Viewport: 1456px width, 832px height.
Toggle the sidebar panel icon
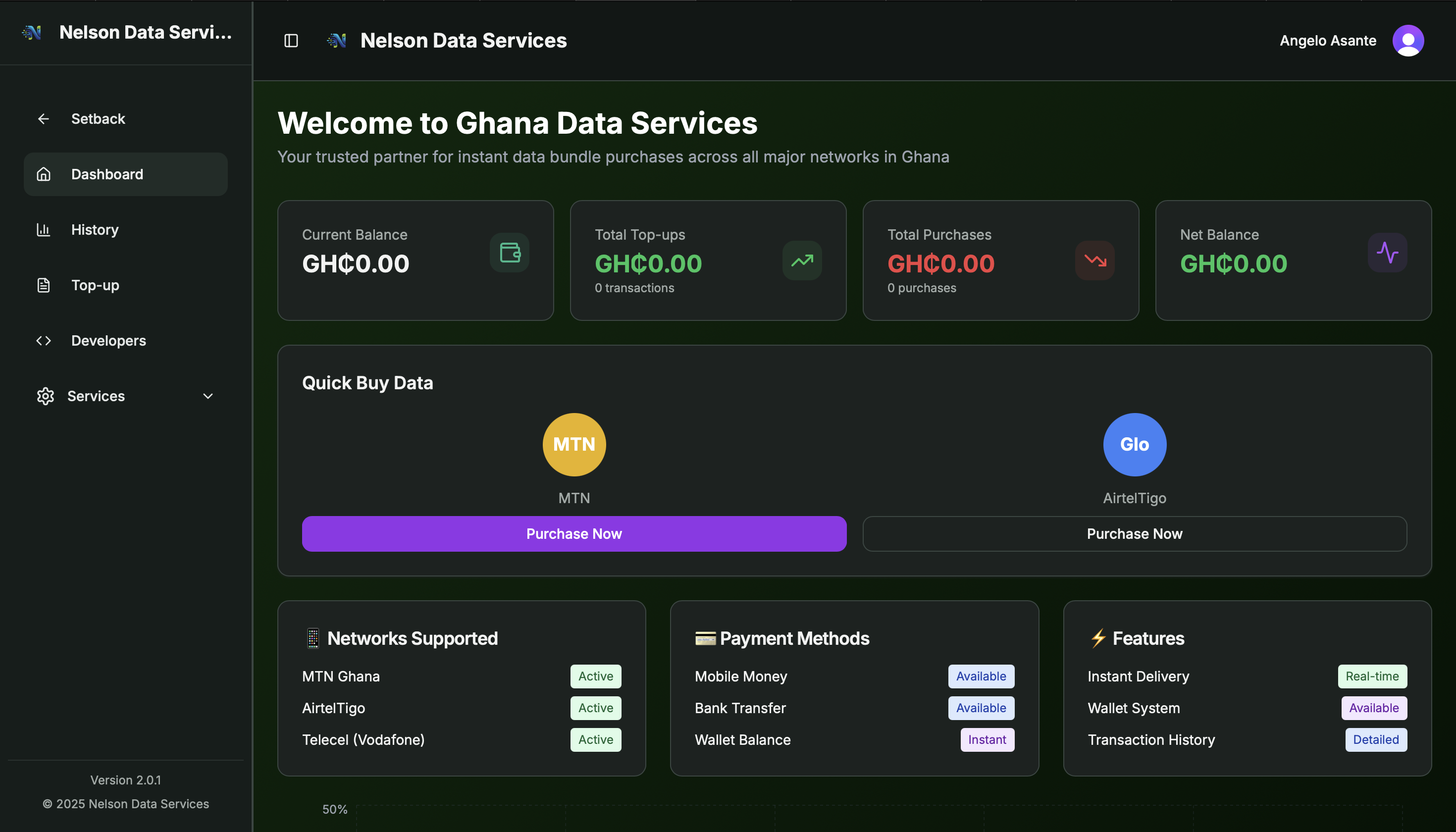291,41
